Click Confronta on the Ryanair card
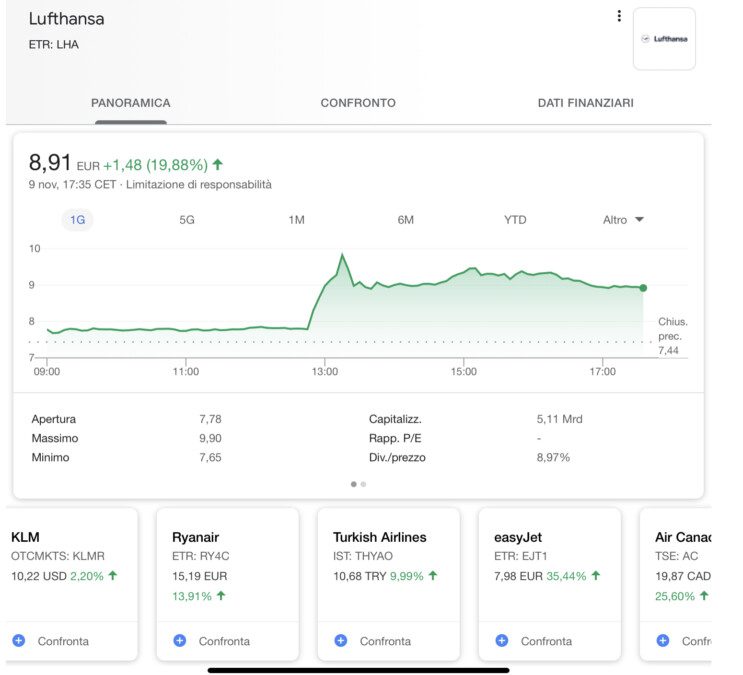743x675 pixels. point(224,641)
